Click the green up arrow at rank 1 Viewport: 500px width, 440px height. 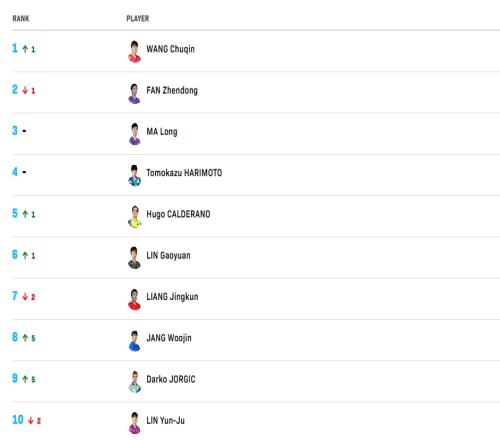(25, 49)
